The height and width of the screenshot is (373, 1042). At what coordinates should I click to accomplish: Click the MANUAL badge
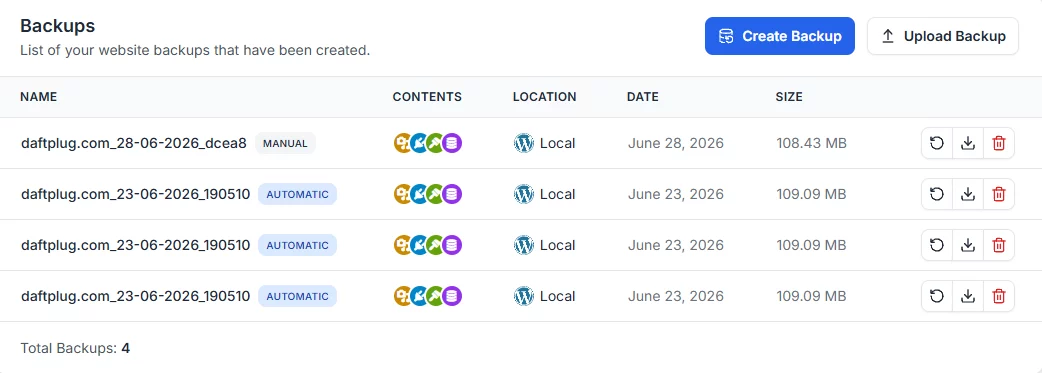tap(286, 143)
